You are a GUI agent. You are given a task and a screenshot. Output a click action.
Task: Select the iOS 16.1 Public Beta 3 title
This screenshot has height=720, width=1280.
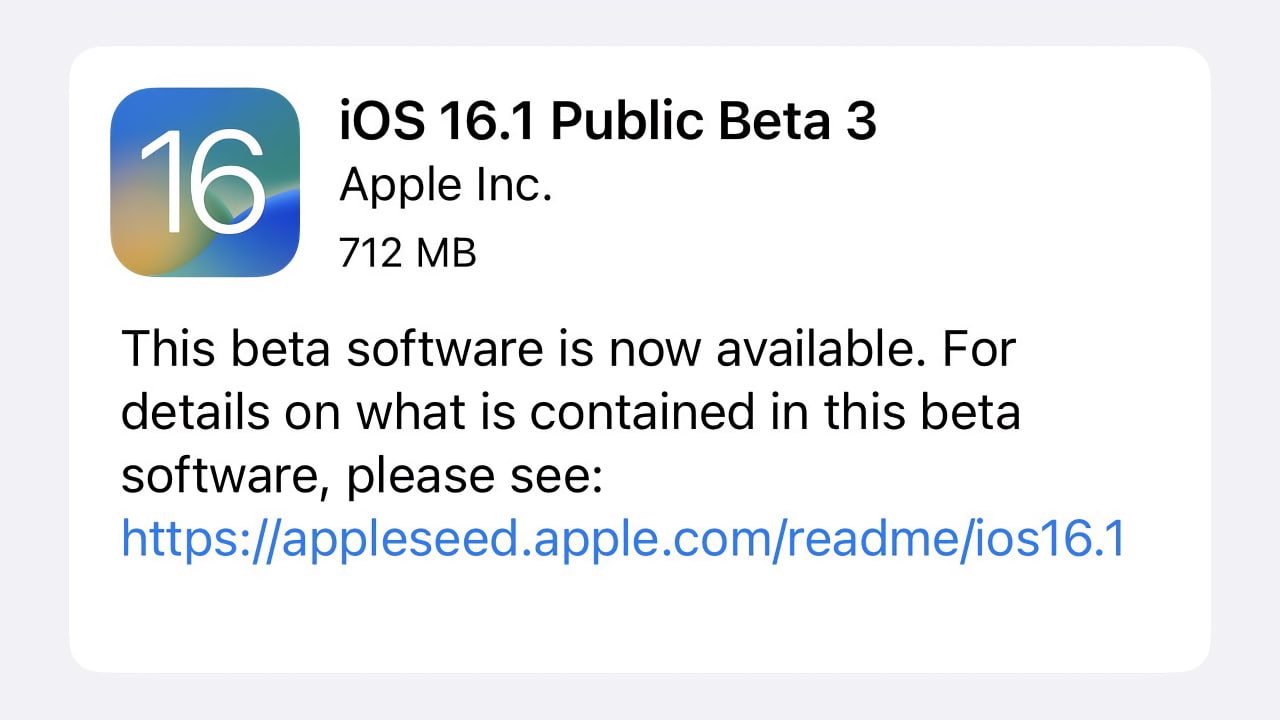(608, 122)
